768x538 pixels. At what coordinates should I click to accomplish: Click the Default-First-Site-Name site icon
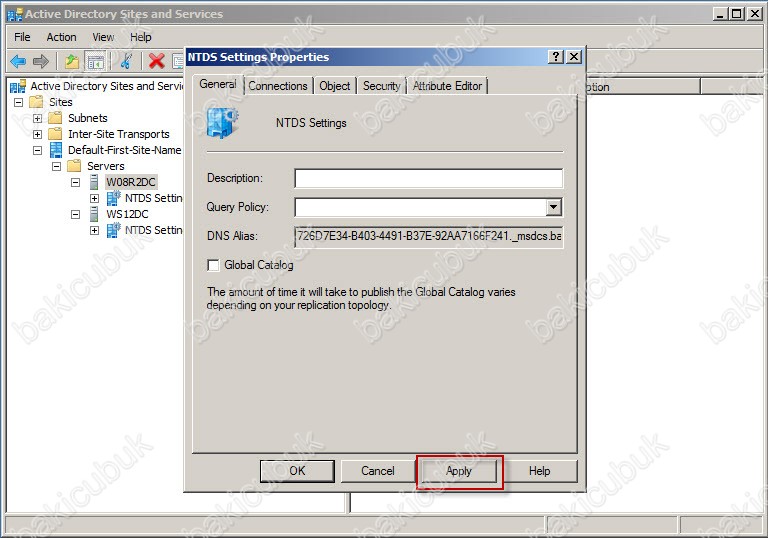[56, 150]
